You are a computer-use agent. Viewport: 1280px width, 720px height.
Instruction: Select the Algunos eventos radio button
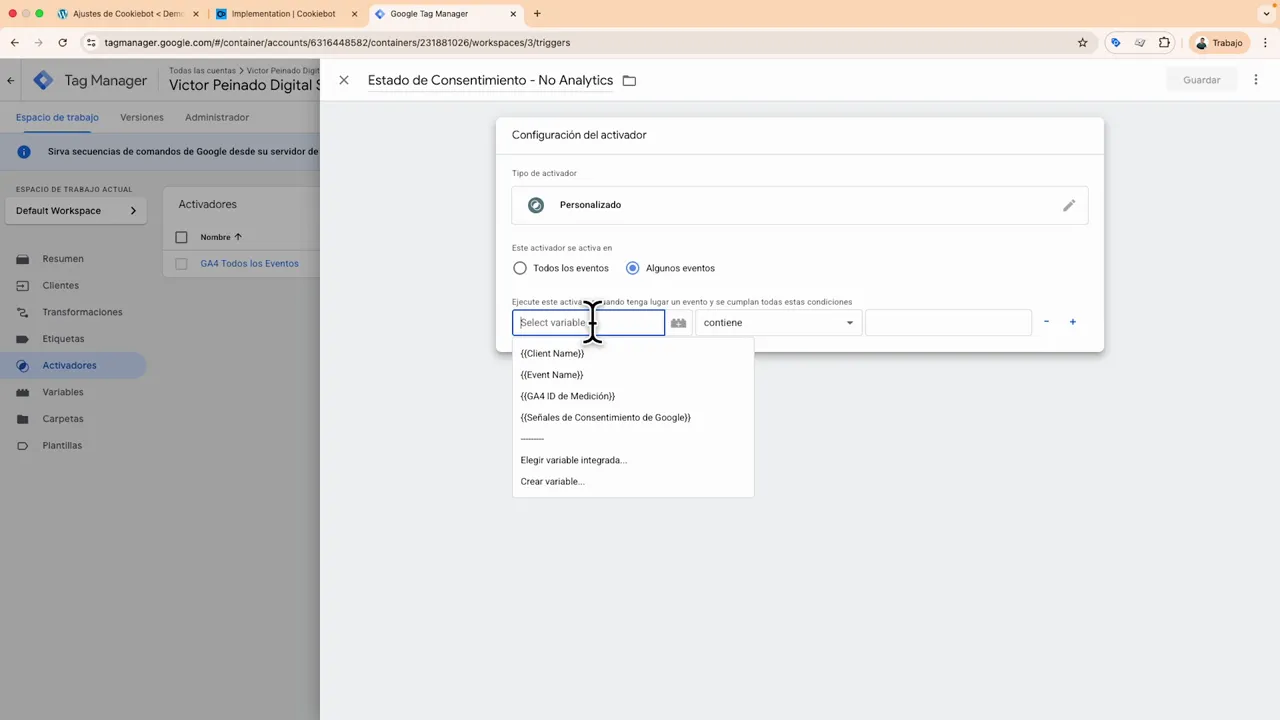click(632, 268)
